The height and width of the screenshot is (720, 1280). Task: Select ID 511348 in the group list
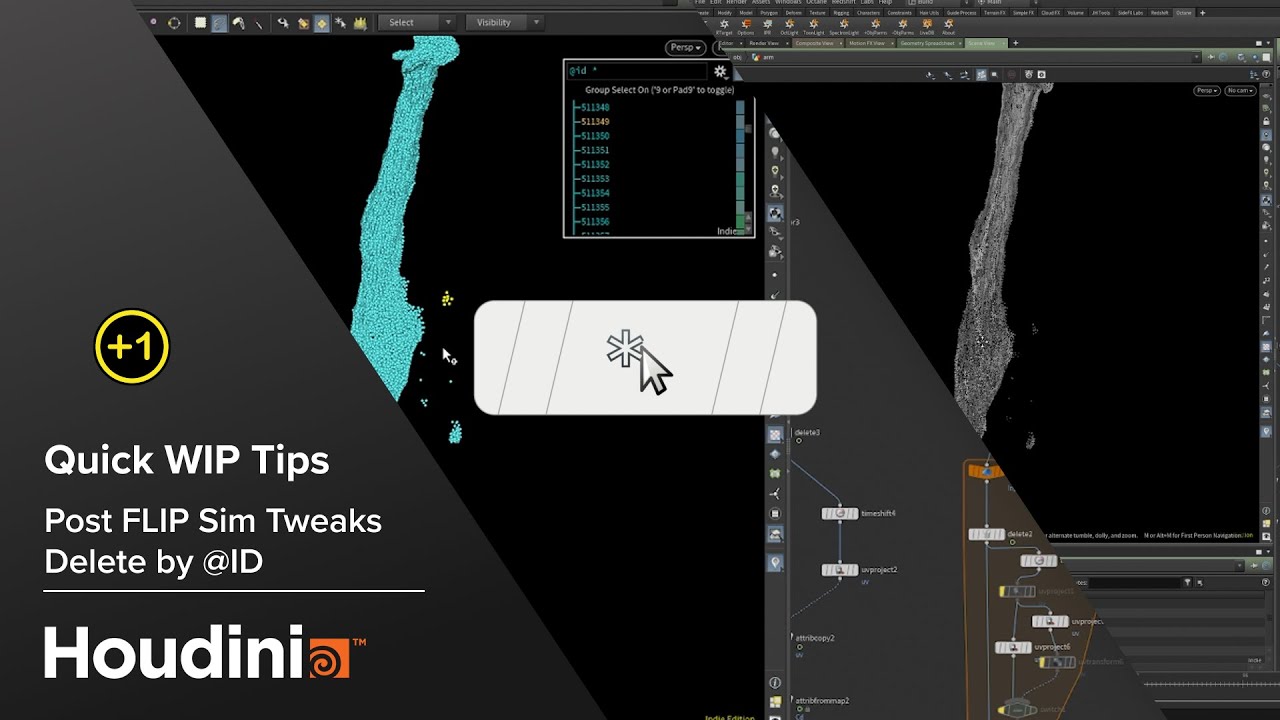(x=595, y=107)
